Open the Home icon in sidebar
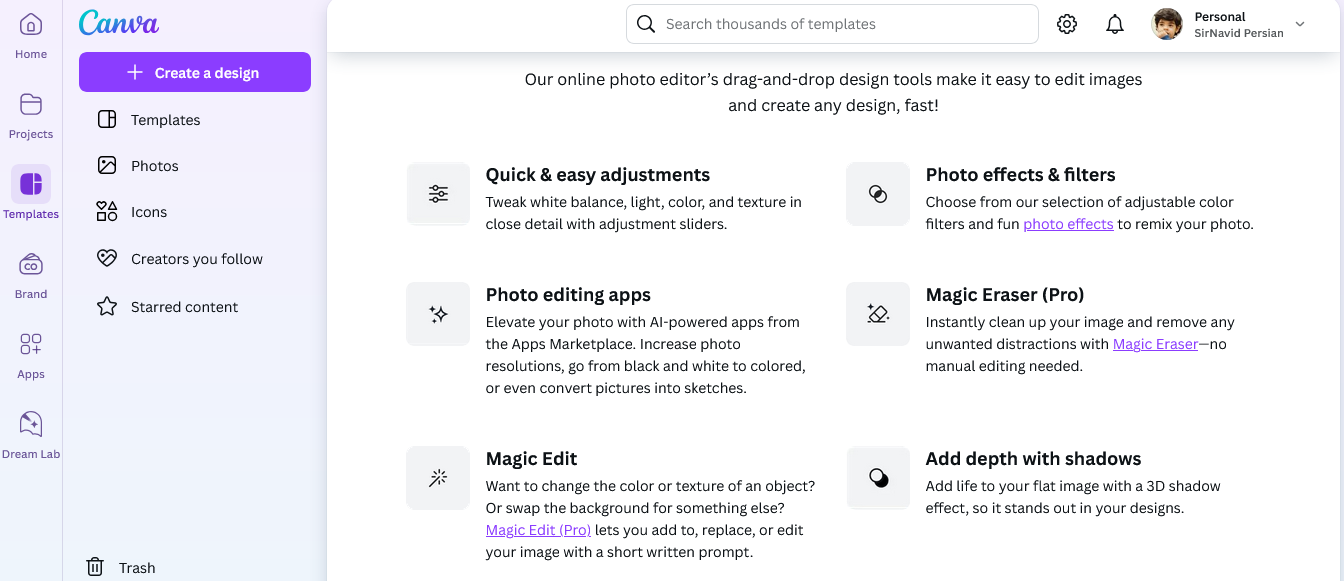The height and width of the screenshot is (581, 1344). click(31, 25)
